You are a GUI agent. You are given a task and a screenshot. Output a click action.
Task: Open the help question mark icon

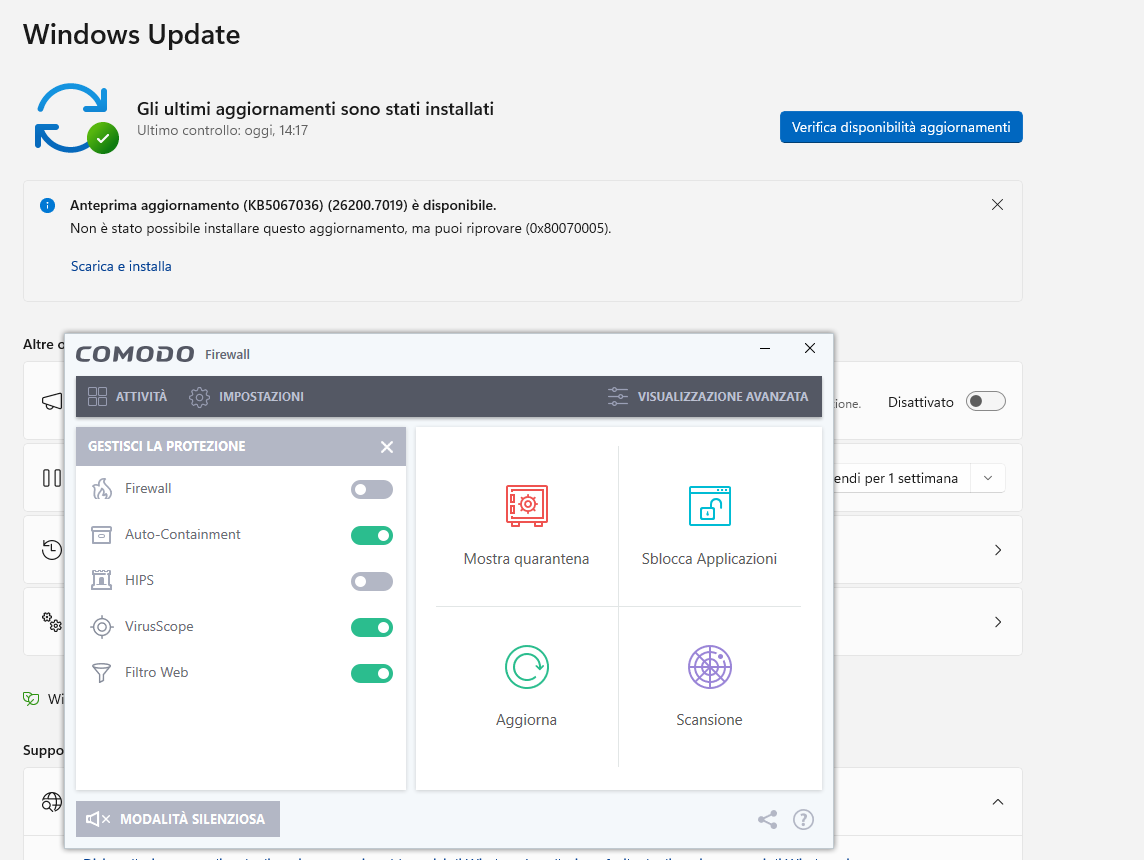[x=803, y=820]
